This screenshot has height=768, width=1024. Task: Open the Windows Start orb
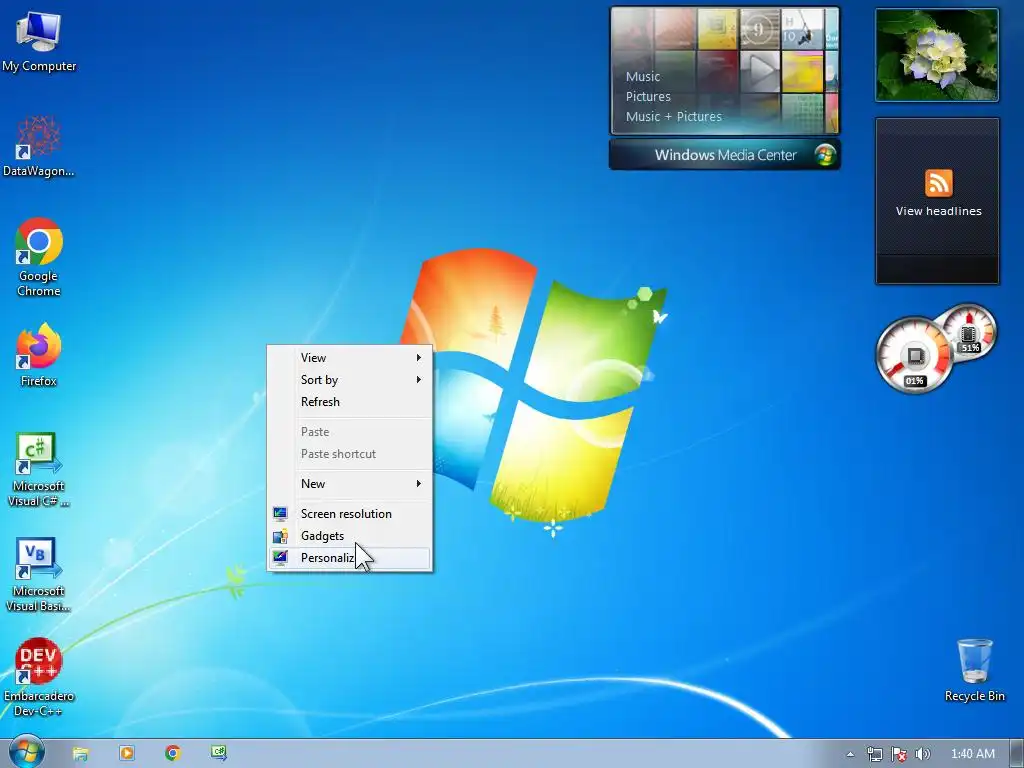coord(26,752)
